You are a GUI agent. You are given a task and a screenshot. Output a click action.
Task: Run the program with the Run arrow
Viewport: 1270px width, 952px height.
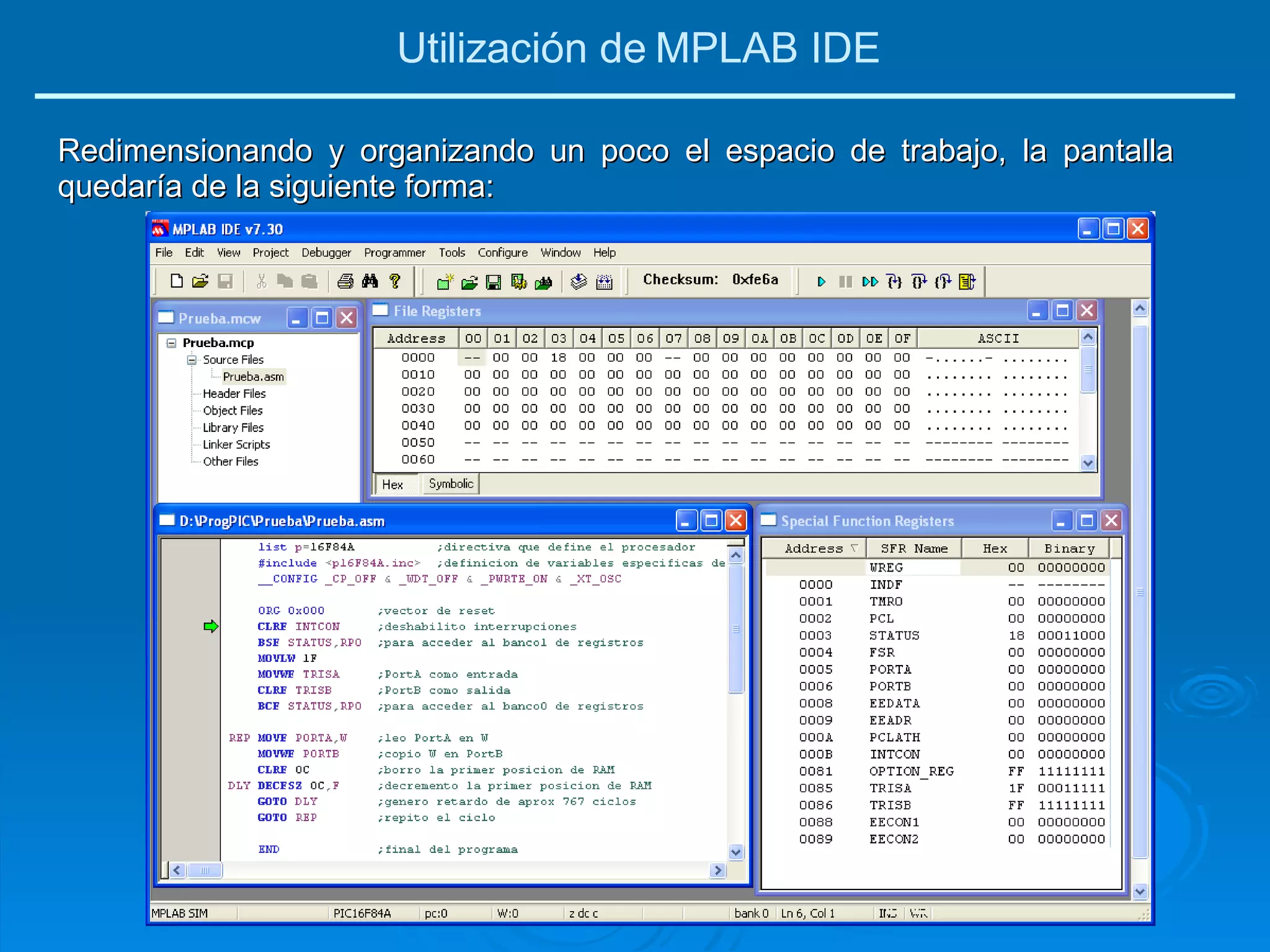click(821, 282)
